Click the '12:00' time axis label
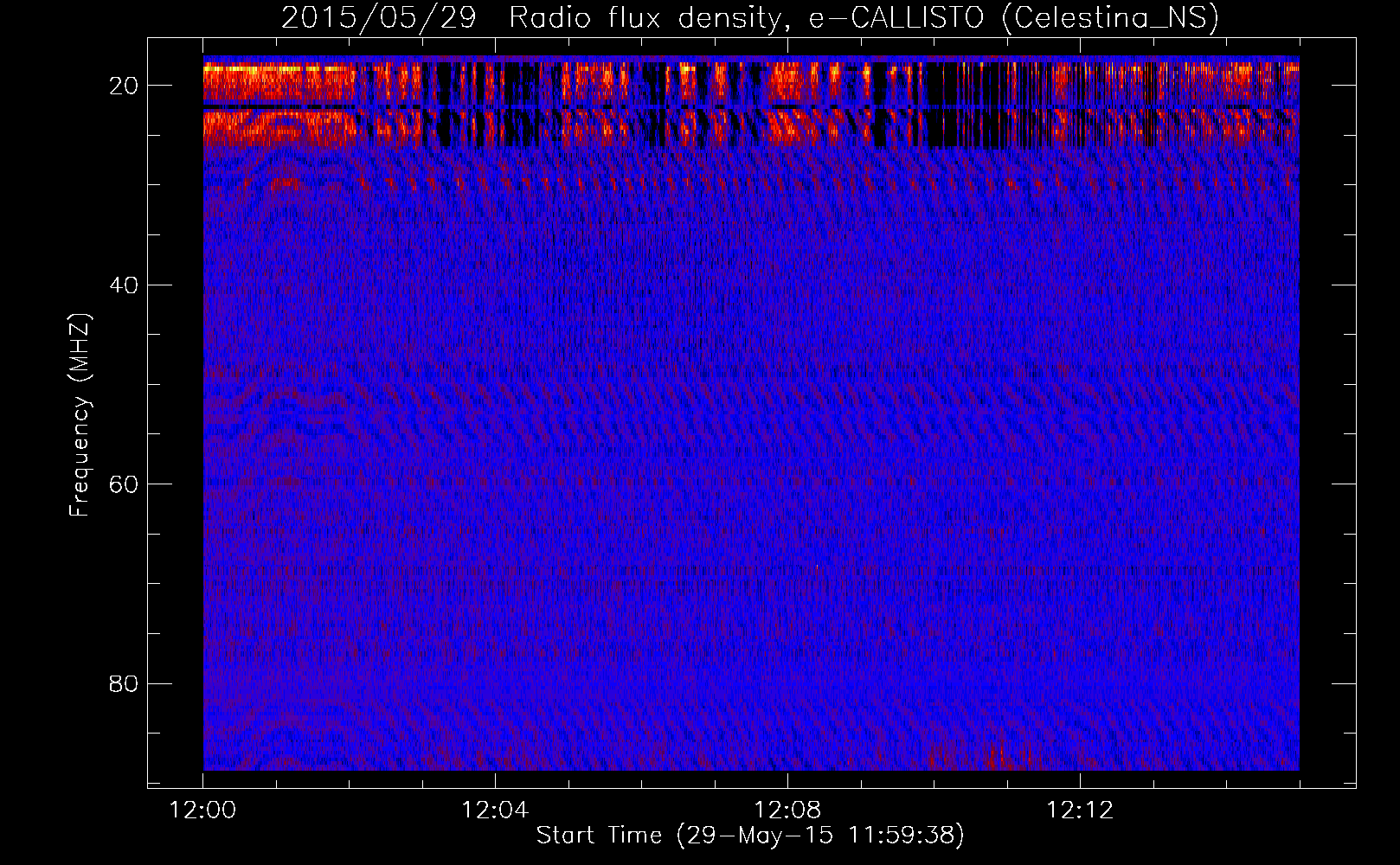This screenshot has height=865, width=1400. coord(203,811)
